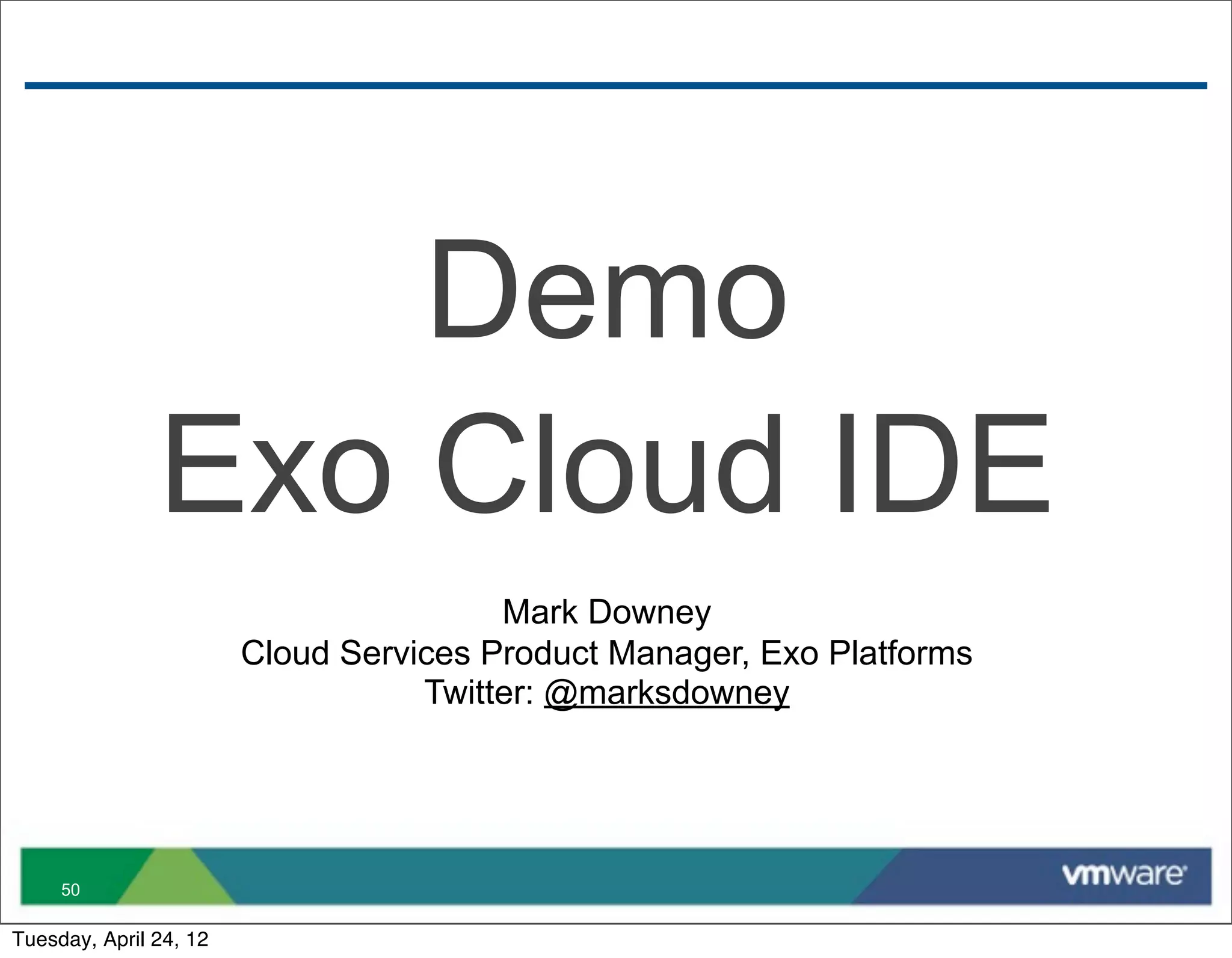This screenshot has width=1232, height=958.
Task: Click "Cloud Services" in the subtitle
Action: click(355, 652)
